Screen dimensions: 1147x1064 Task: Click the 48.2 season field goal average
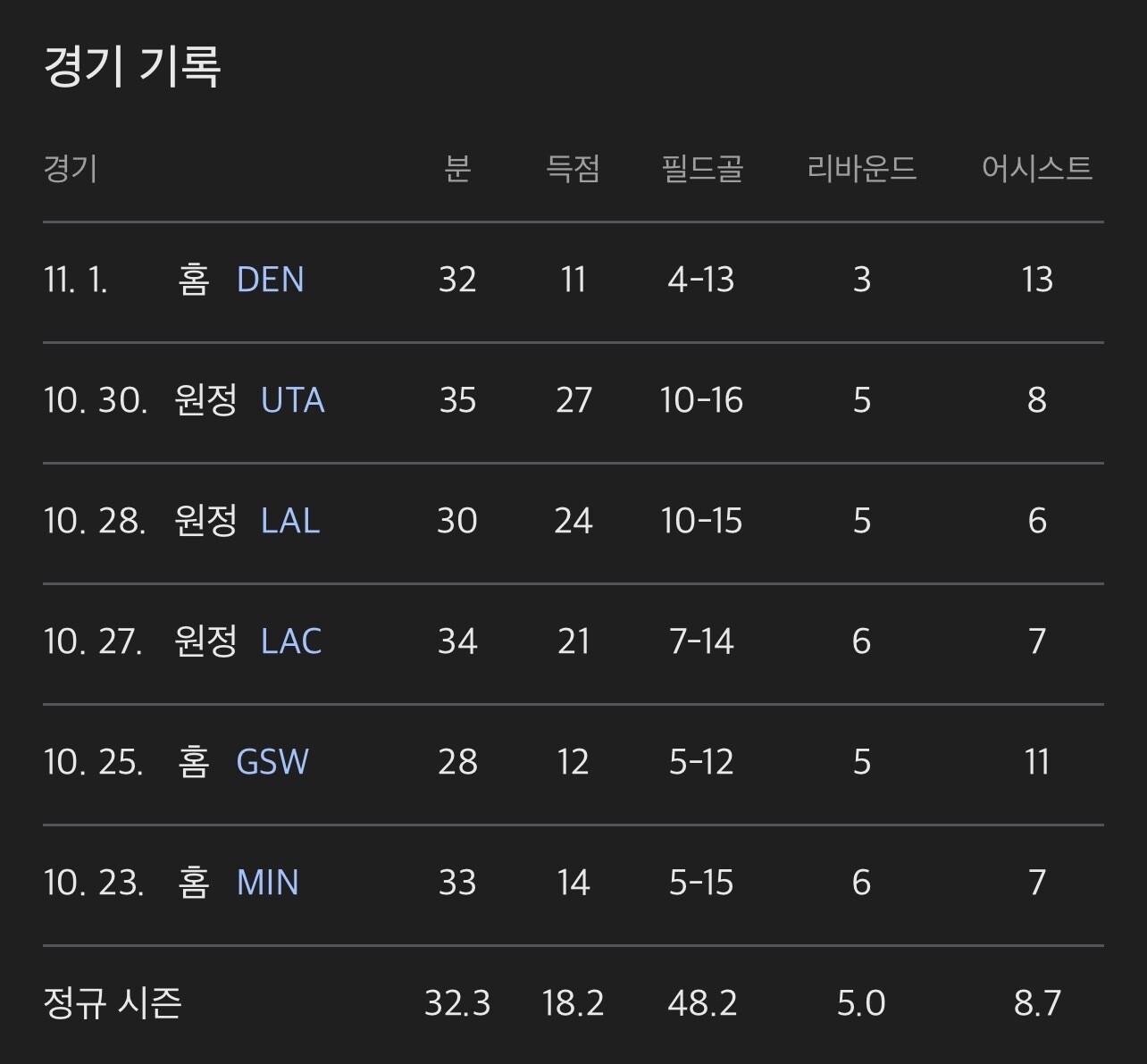[x=702, y=1003]
